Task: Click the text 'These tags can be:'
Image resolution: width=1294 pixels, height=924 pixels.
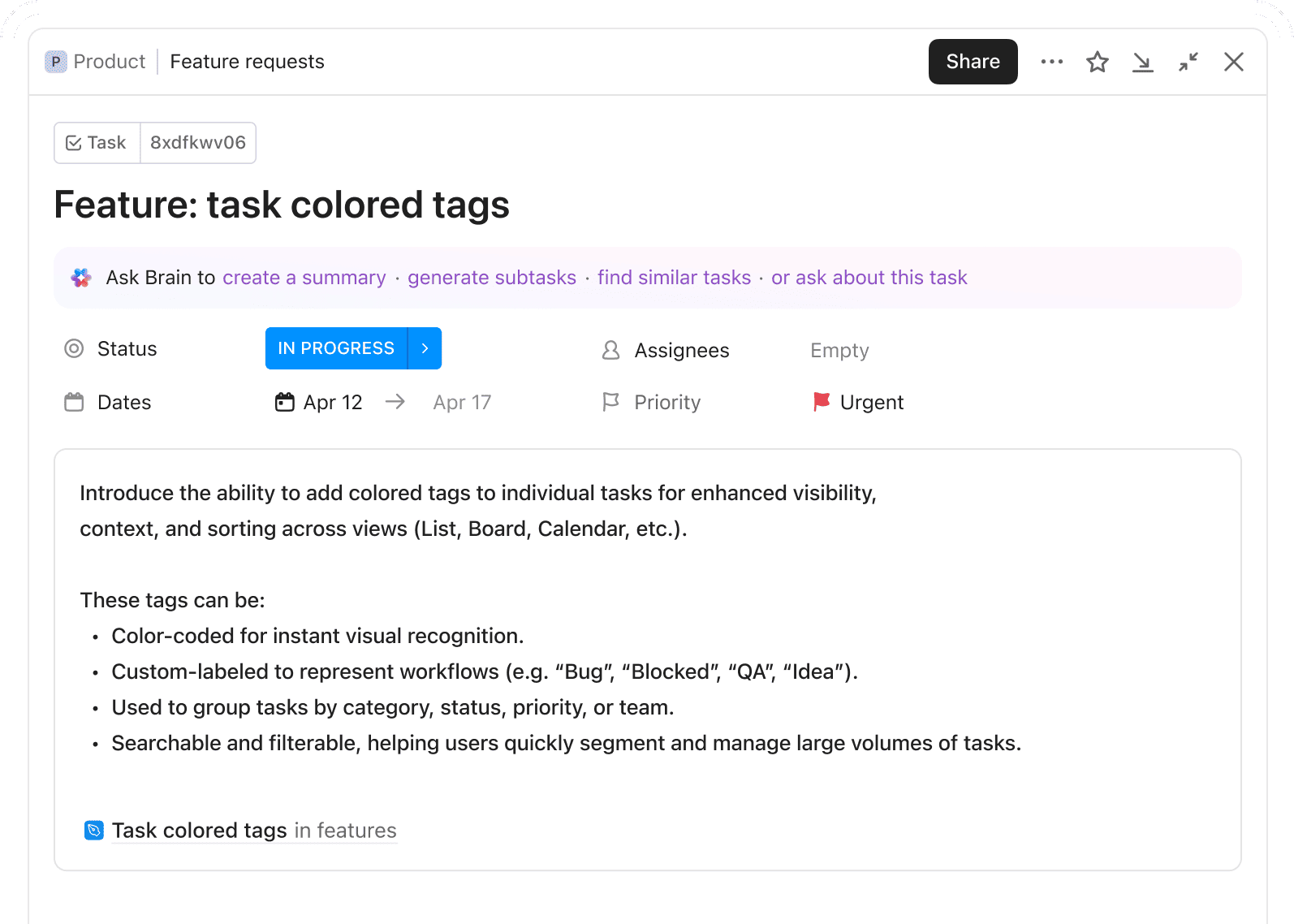Action: pyautogui.click(x=172, y=600)
